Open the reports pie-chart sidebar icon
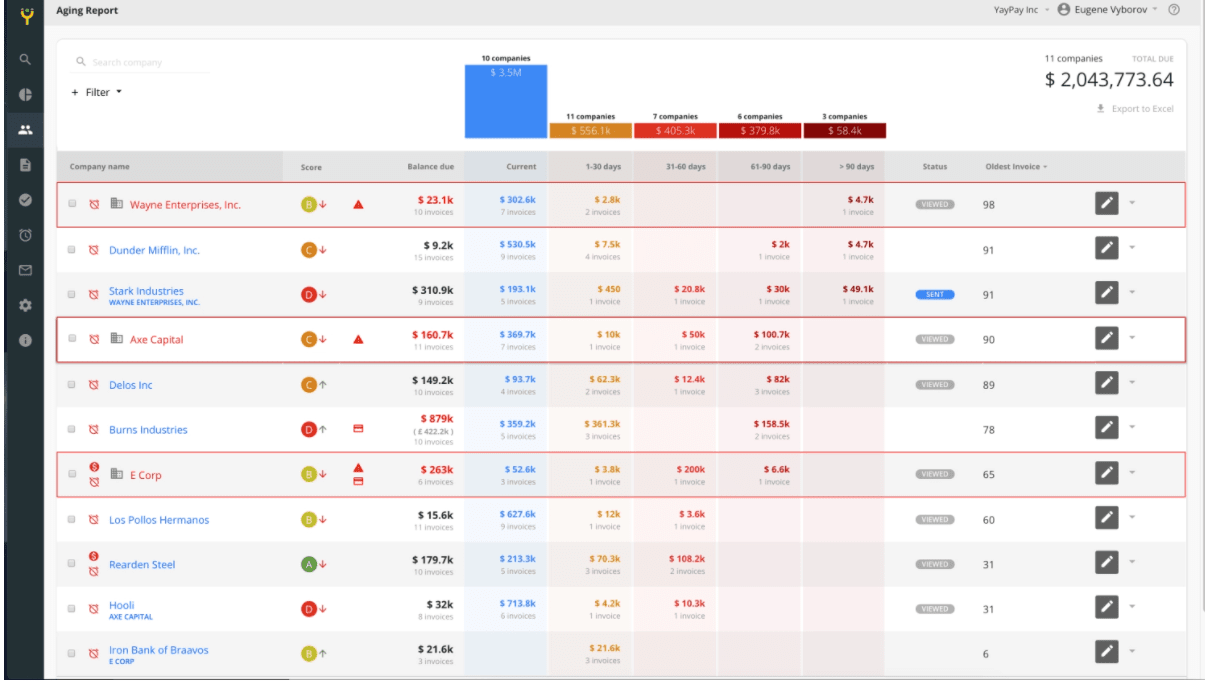The image size is (1205, 685). 25,96
